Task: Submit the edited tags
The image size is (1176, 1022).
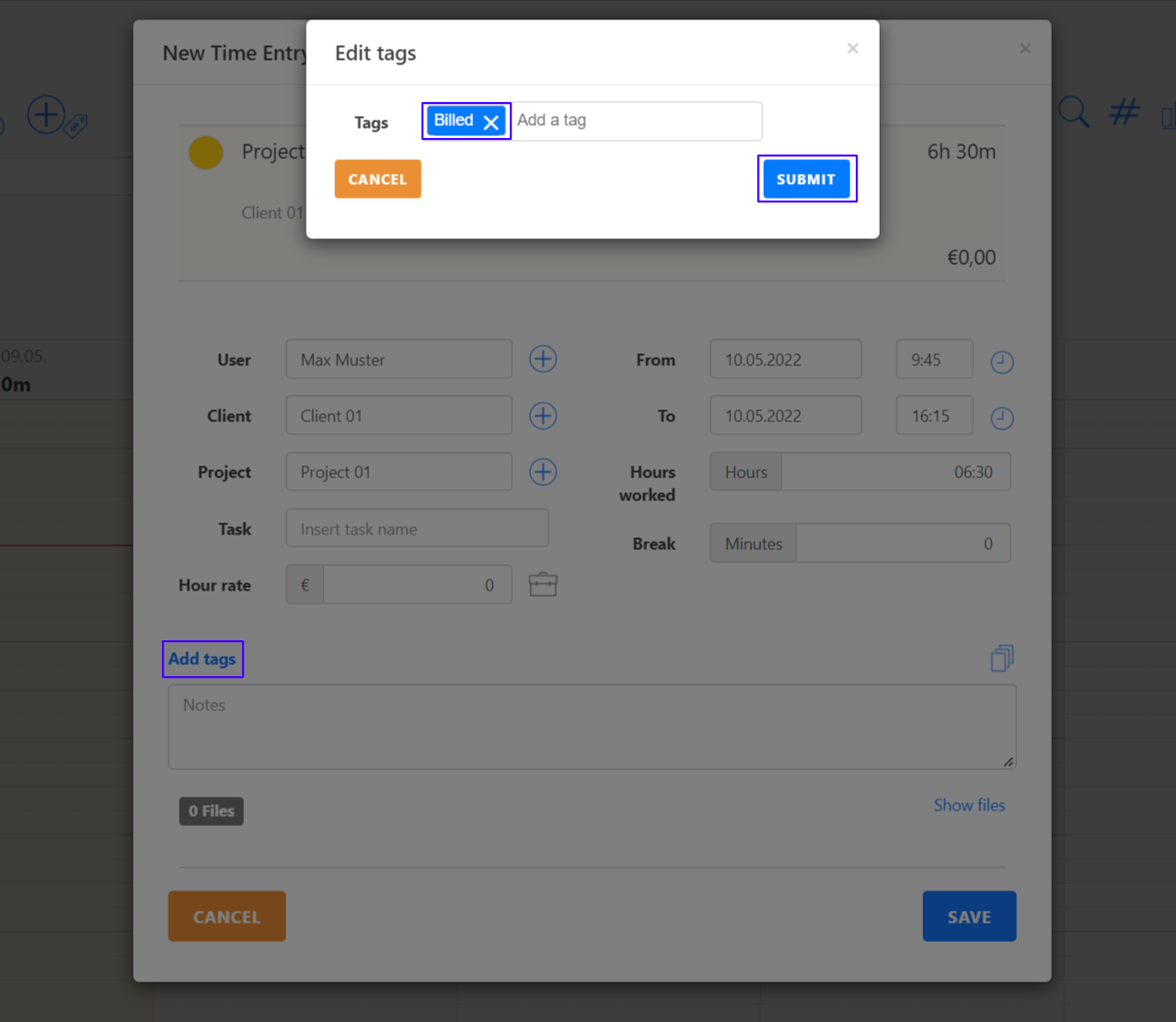Action: tap(806, 179)
